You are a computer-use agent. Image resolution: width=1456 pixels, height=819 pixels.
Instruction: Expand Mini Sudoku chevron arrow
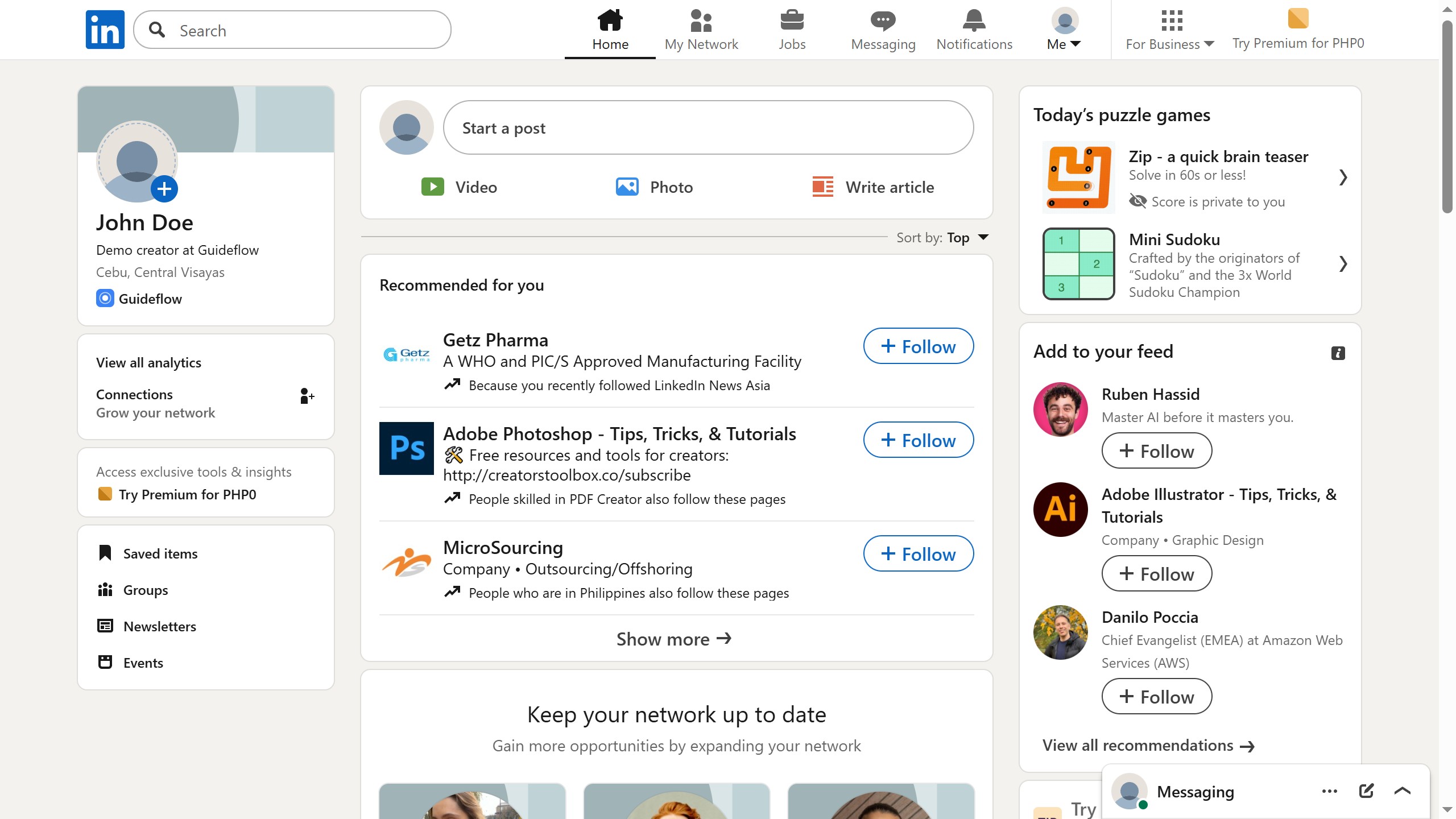1343,264
